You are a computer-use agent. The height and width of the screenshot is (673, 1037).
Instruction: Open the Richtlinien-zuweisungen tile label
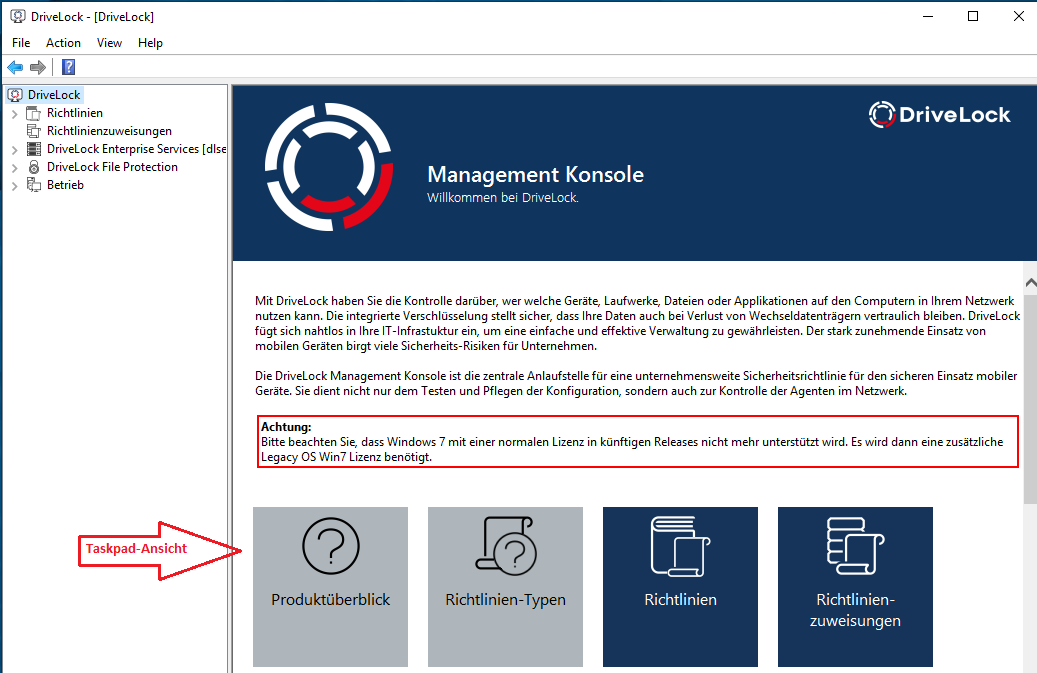click(x=855, y=610)
